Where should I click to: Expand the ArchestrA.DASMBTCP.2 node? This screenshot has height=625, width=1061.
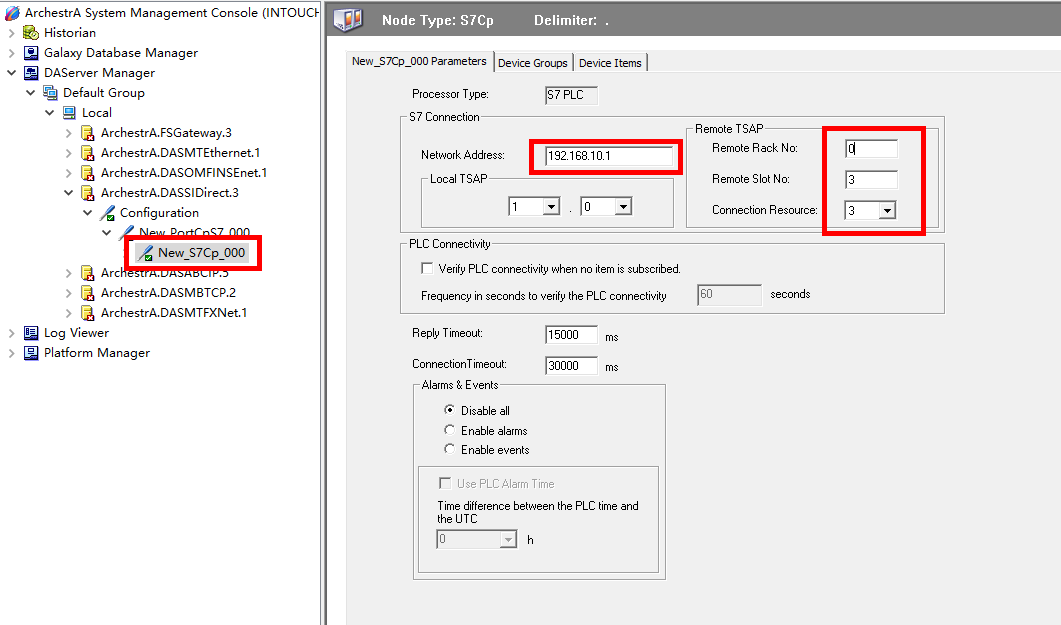coord(68,293)
